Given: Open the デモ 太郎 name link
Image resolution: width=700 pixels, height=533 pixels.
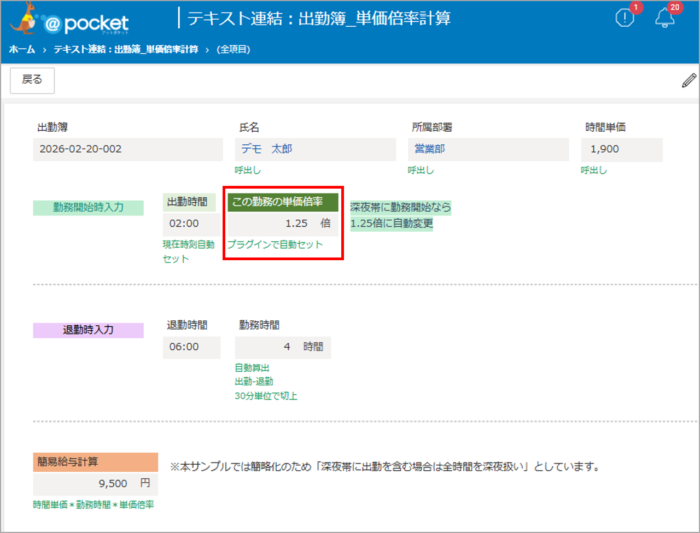Looking at the screenshot, I should click(x=267, y=149).
